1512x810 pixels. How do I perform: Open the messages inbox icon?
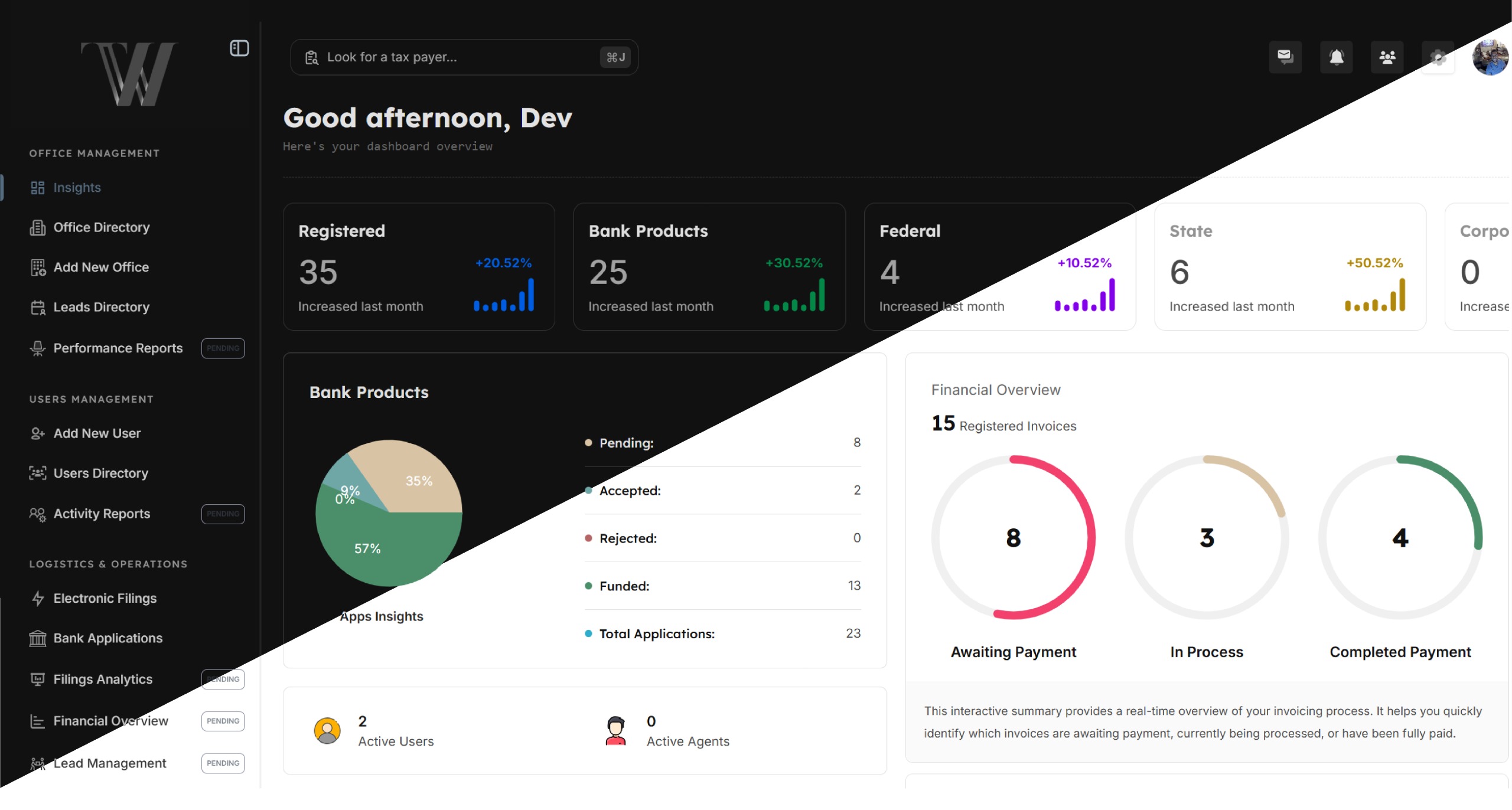coord(1285,57)
